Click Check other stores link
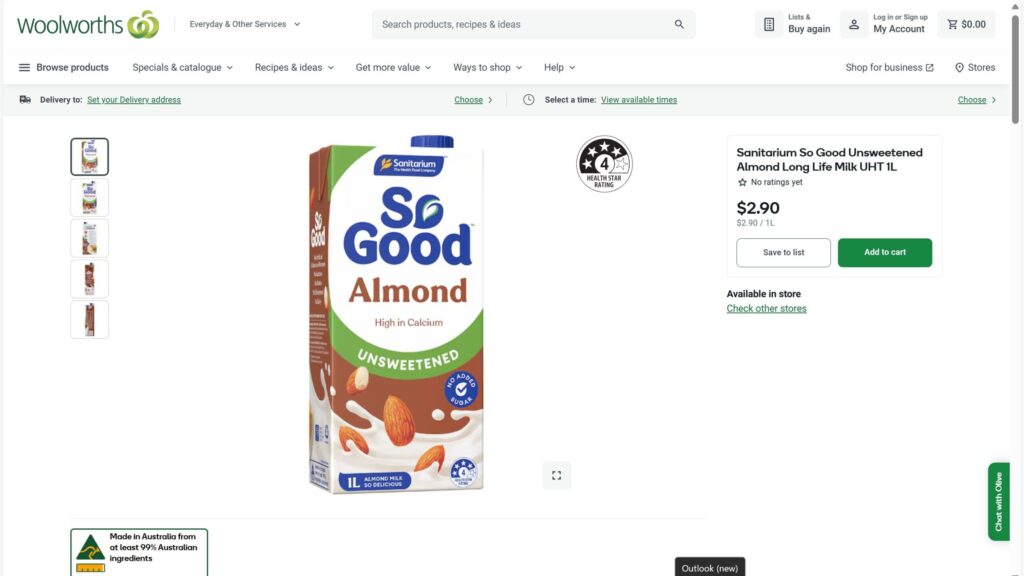The width and height of the screenshot is (1024, 576). point(766,308)
